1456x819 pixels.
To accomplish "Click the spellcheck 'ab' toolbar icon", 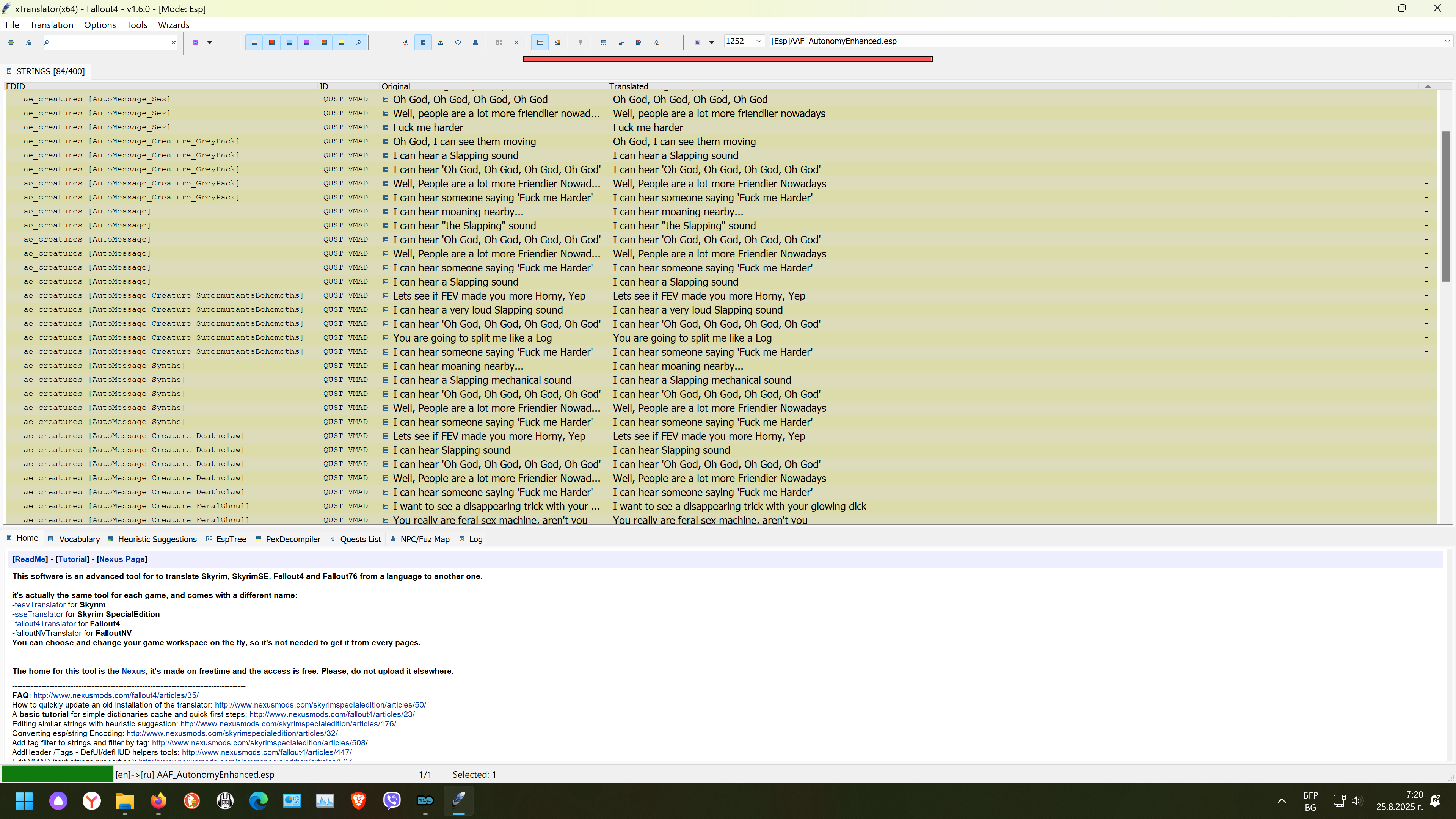I will (406, 42).
